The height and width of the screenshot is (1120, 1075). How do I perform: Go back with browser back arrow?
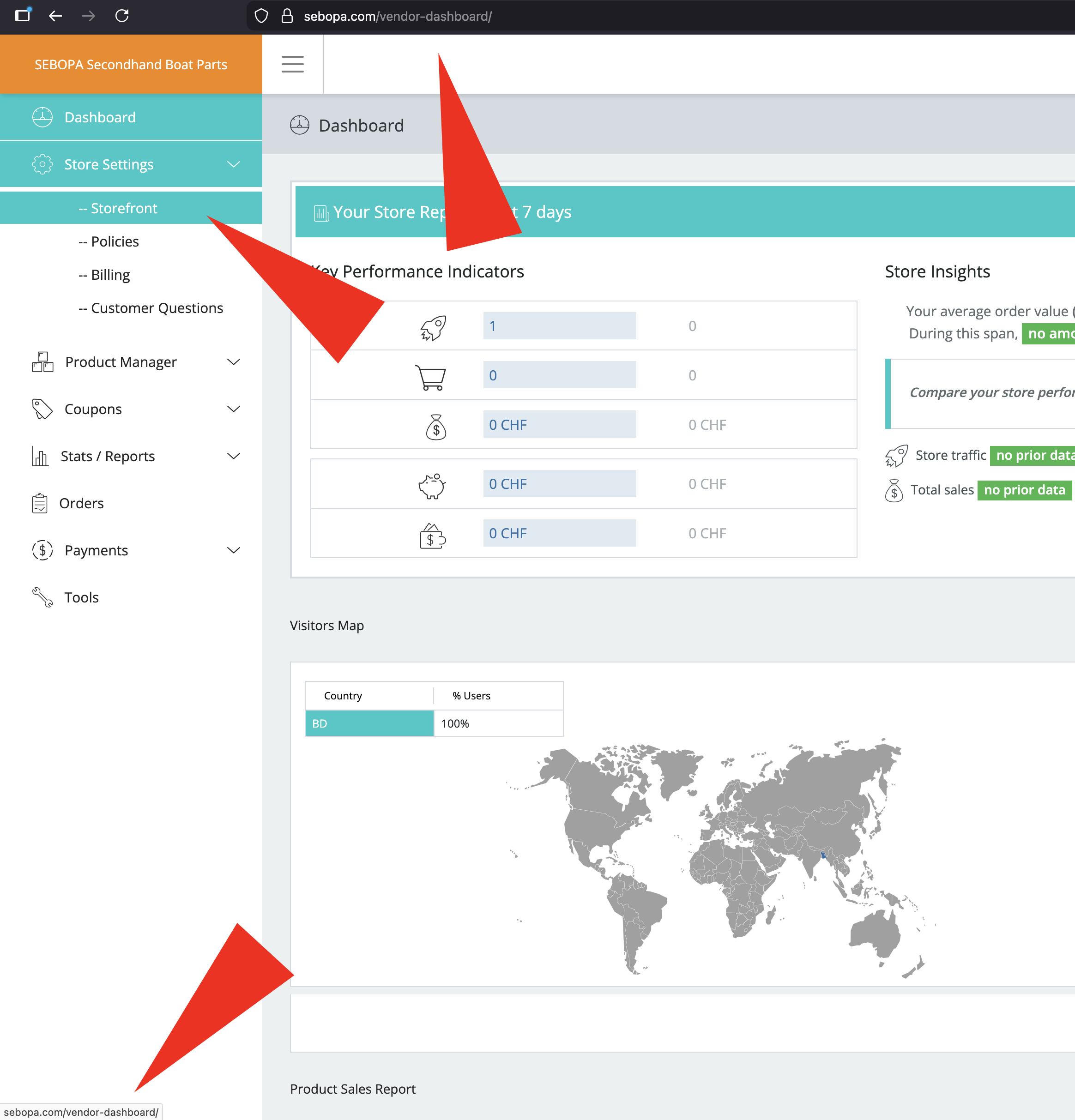pos(55,16)
